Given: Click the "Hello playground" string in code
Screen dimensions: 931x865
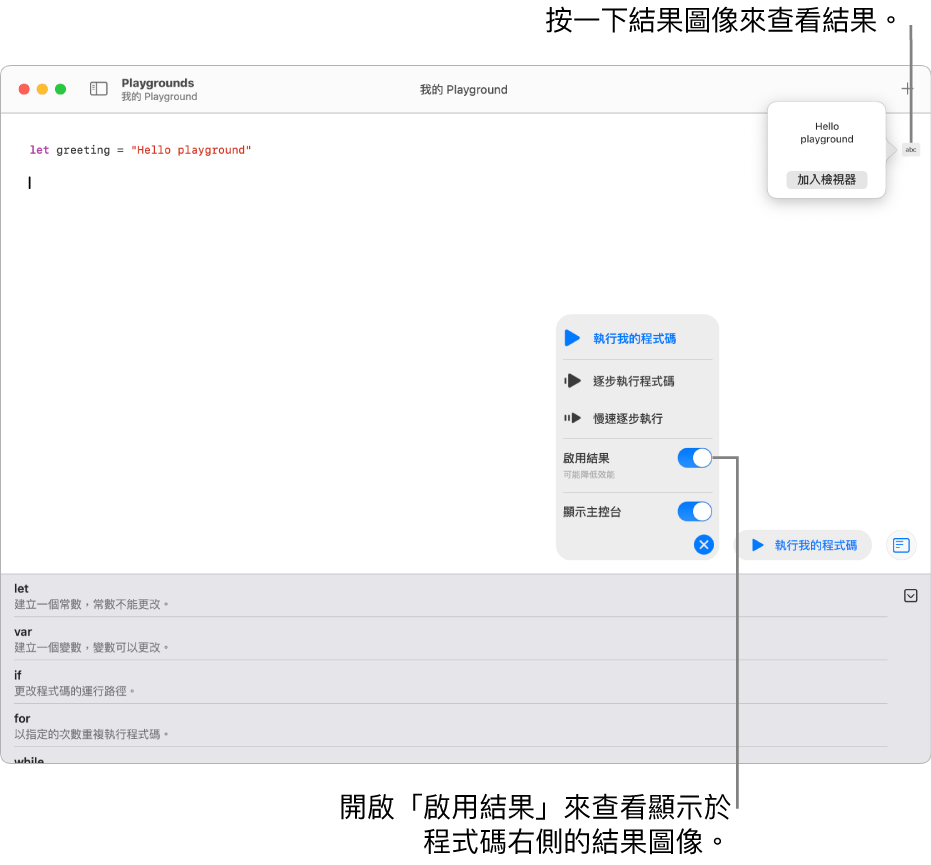Looking at the screenshot, I should click(191, 150).
